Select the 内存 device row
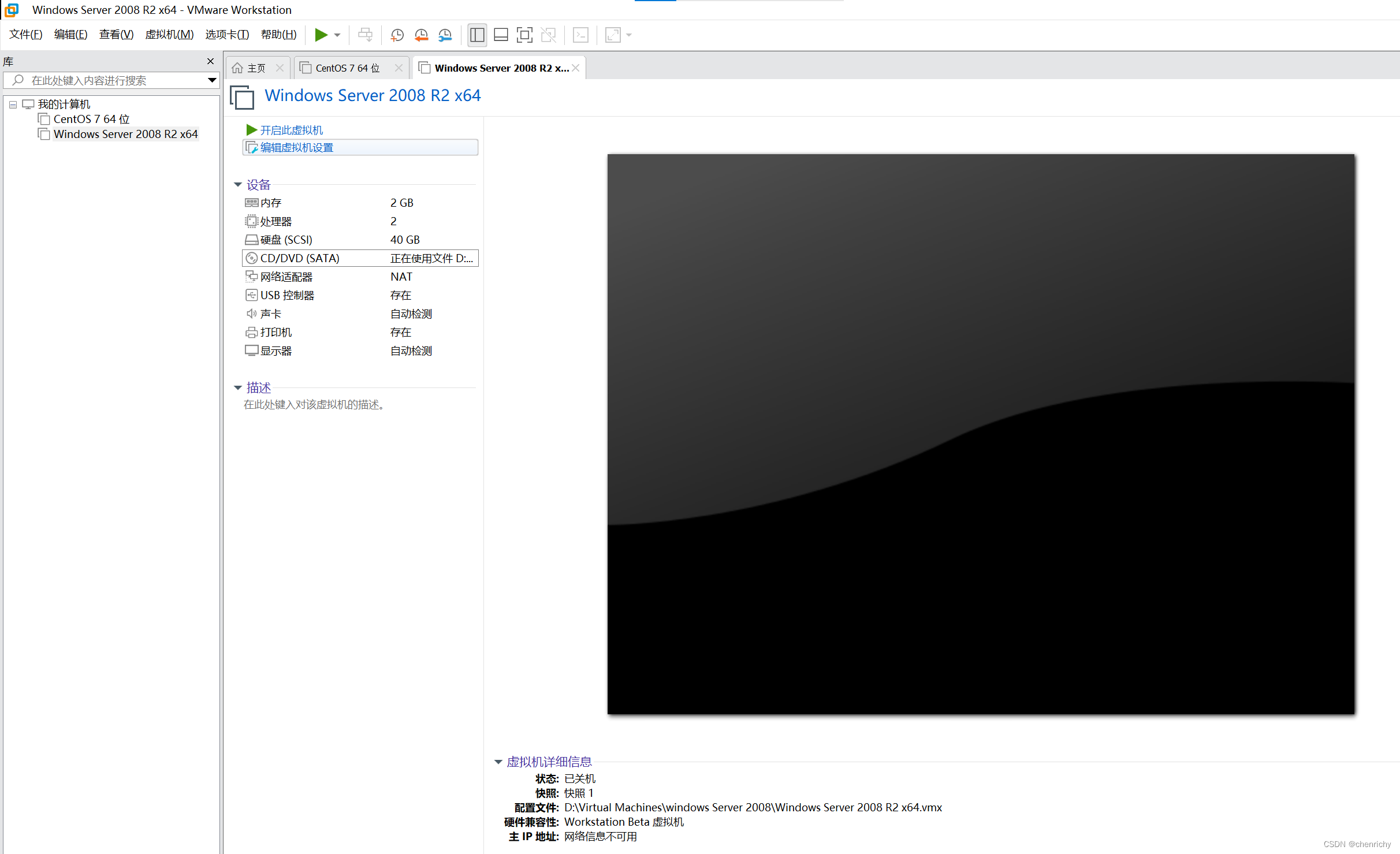This screenshot has height=854, width=1400. [x=360, y=203]
